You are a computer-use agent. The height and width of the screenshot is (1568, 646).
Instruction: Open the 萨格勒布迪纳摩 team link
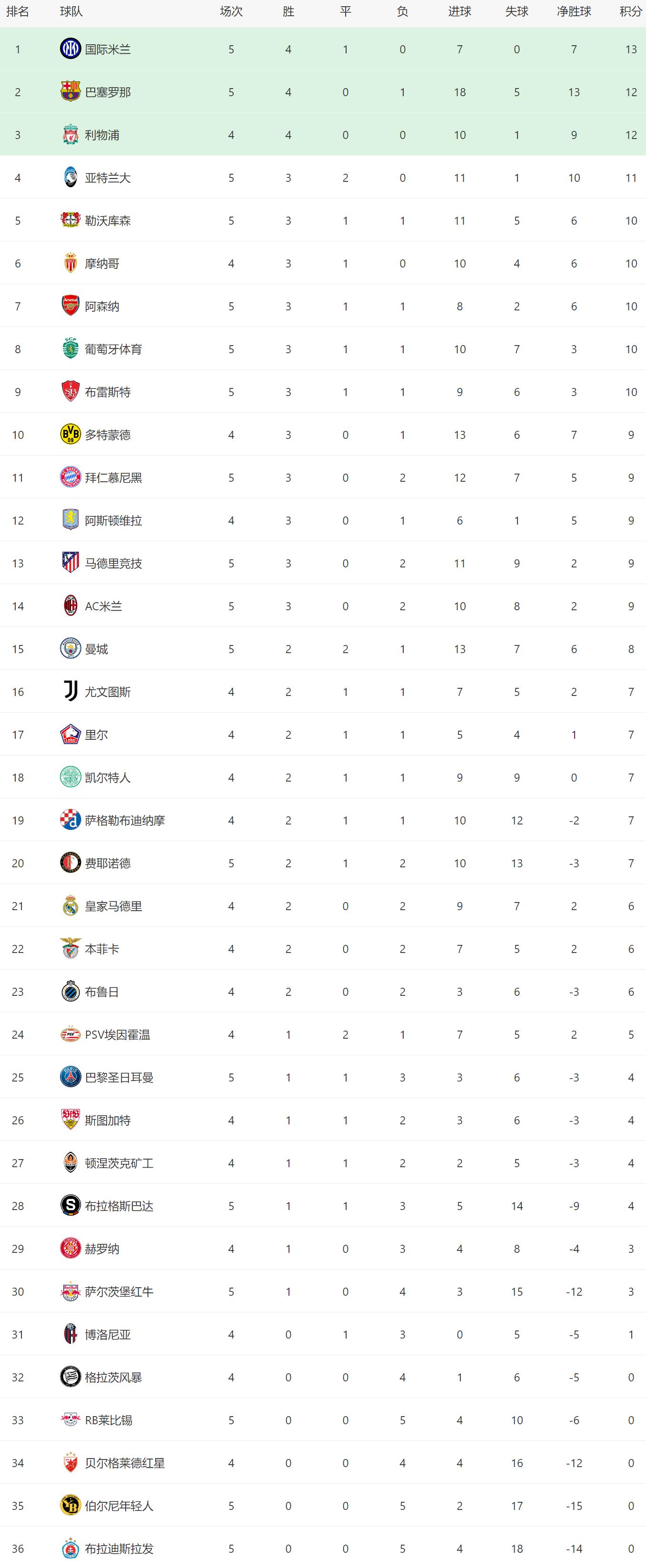pyautogui.click(x=125, y=820)
